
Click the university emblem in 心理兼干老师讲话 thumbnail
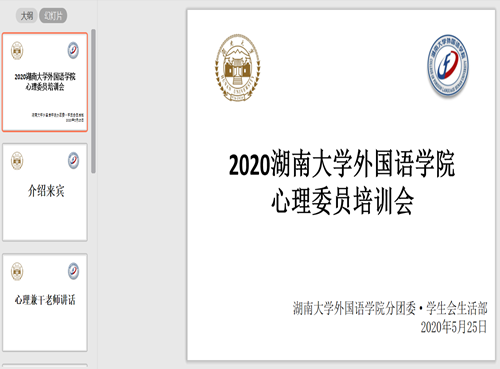click(17, 271)
